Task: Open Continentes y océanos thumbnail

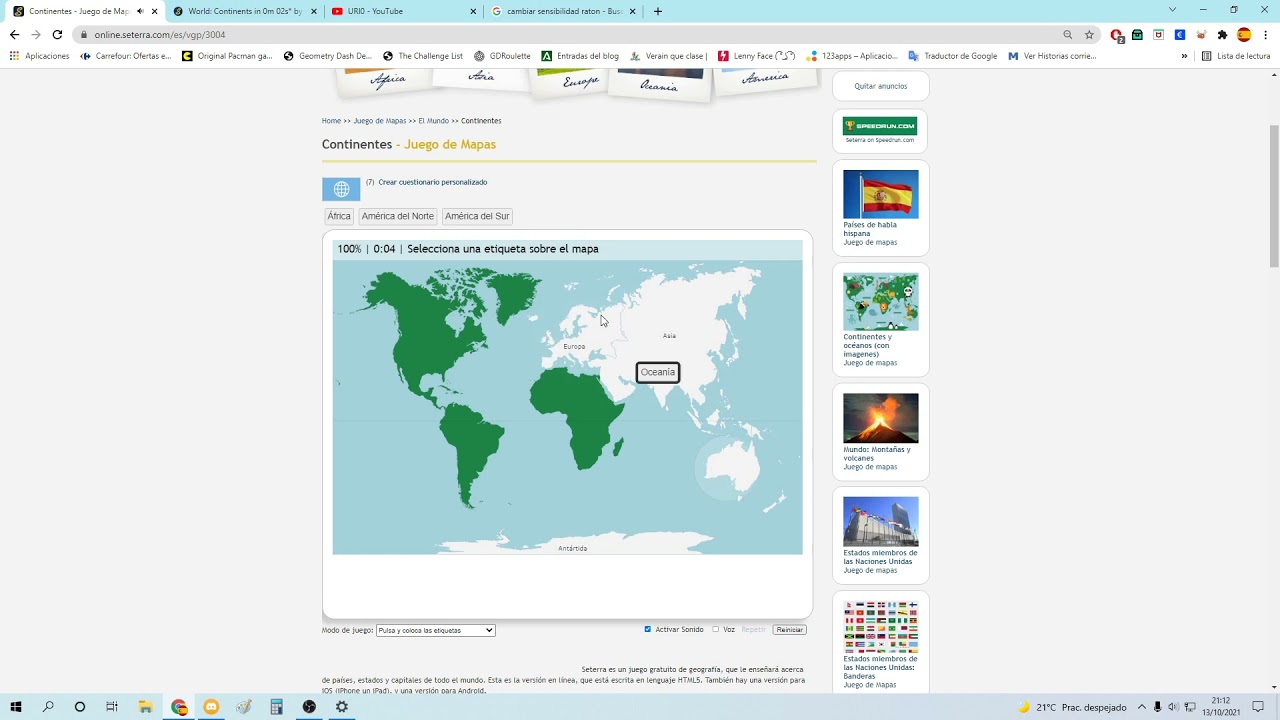Action: coord(881,302)
